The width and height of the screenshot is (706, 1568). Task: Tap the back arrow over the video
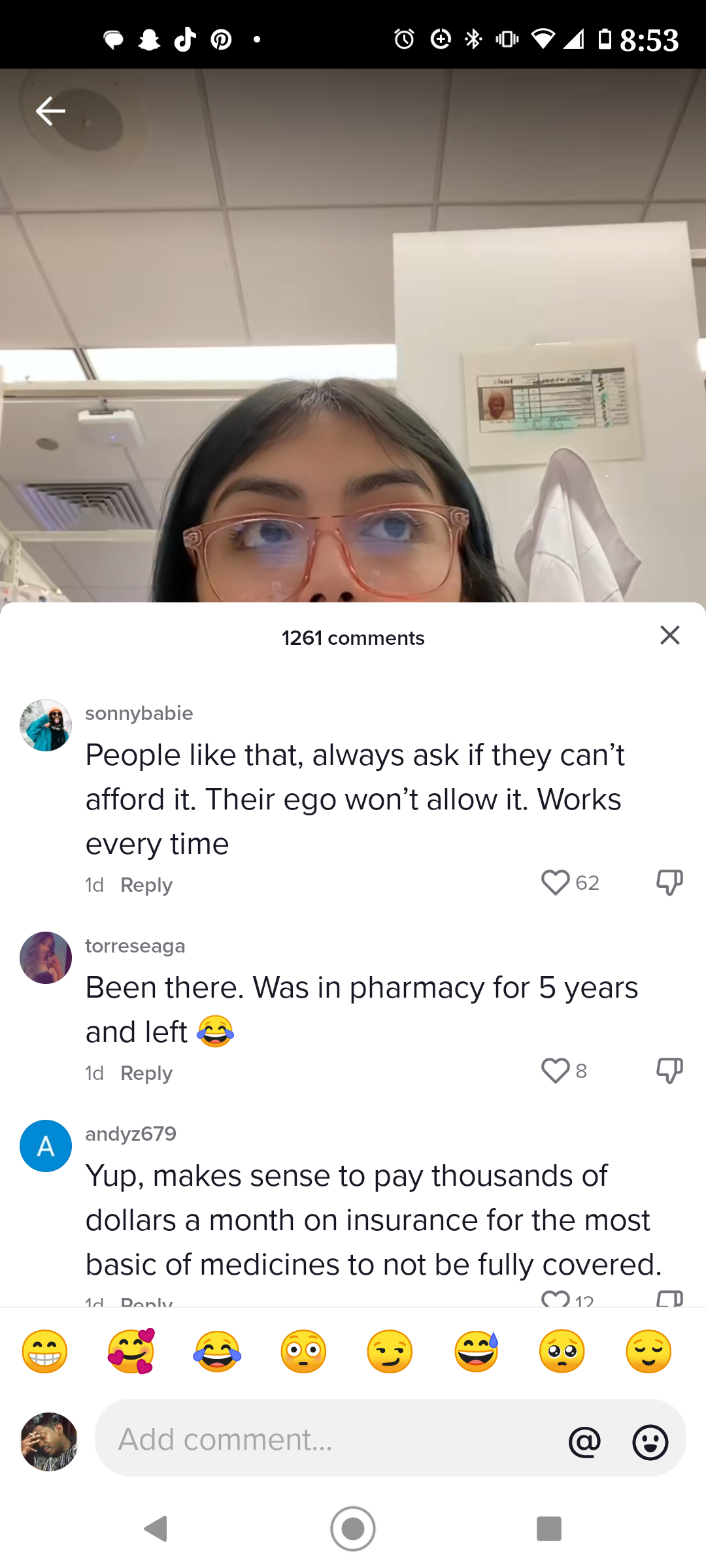[50, 110]
